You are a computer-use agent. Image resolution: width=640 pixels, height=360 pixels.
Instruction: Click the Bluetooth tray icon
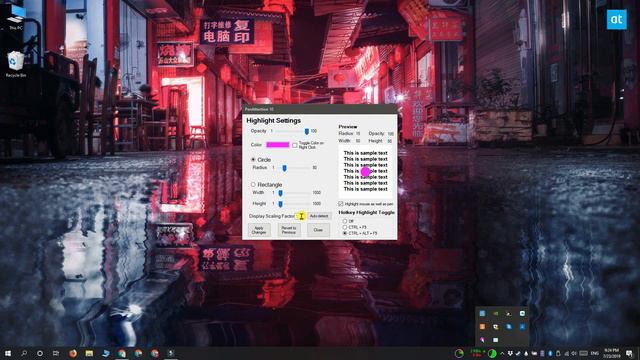pos(550,353)
